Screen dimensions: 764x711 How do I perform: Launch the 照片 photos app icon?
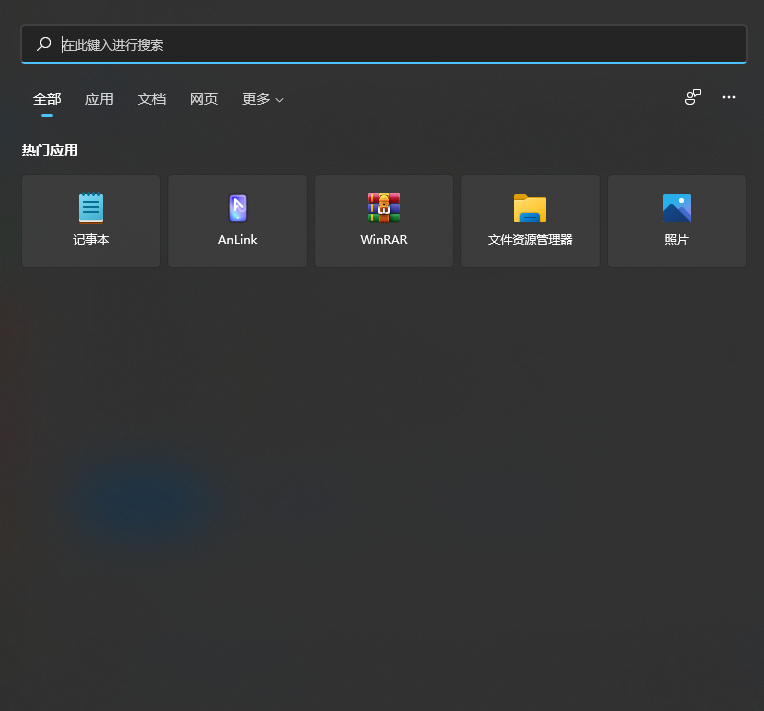pyautogui.click(x=677, y=208)
